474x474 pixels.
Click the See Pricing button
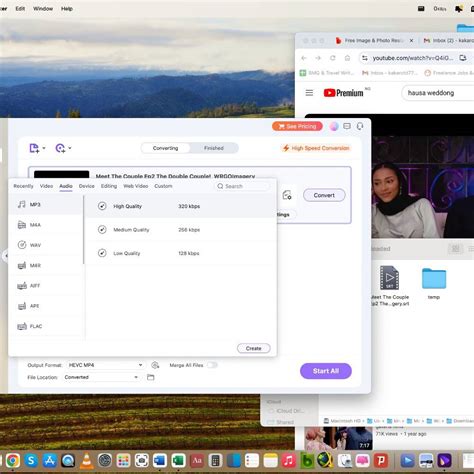[x=297, y=126]
